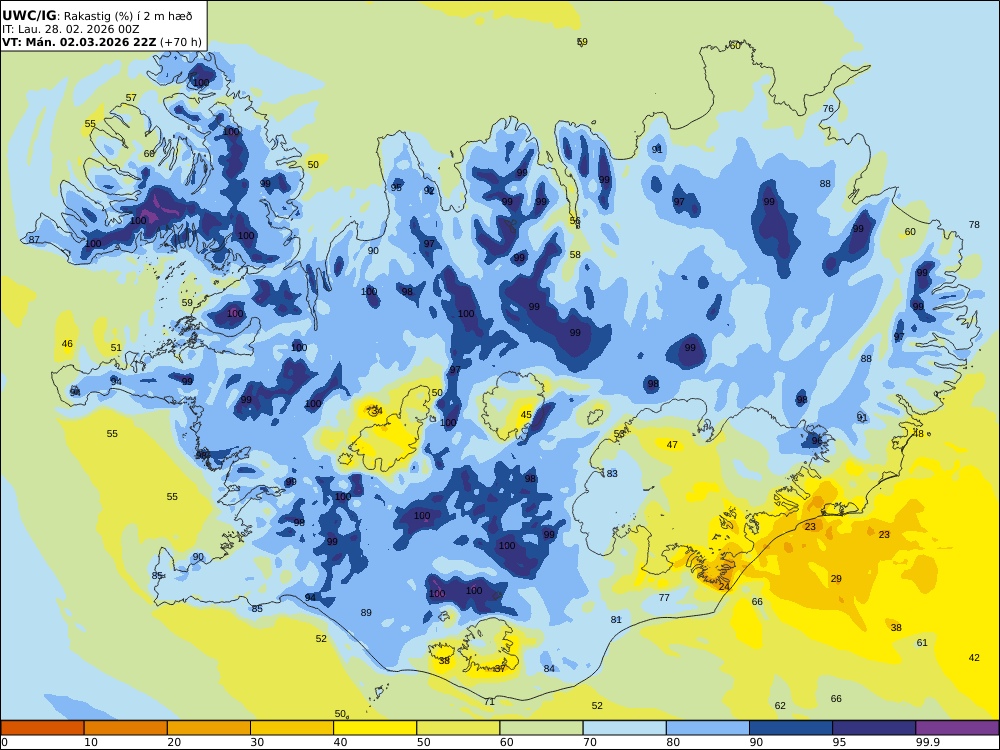Click the map value '87' on west coast
Image resolution: width=1000 pixels, height=750 pixels.
pyautogui.click(x=34, y=240)
